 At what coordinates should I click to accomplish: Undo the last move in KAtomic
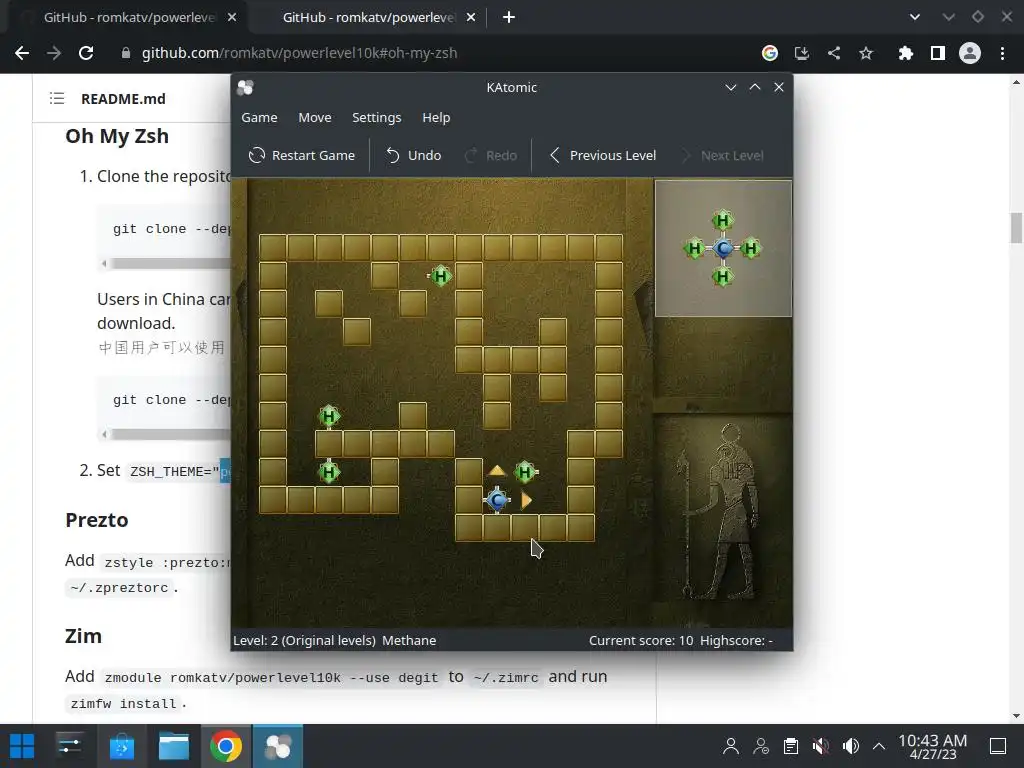coord(413,155)
